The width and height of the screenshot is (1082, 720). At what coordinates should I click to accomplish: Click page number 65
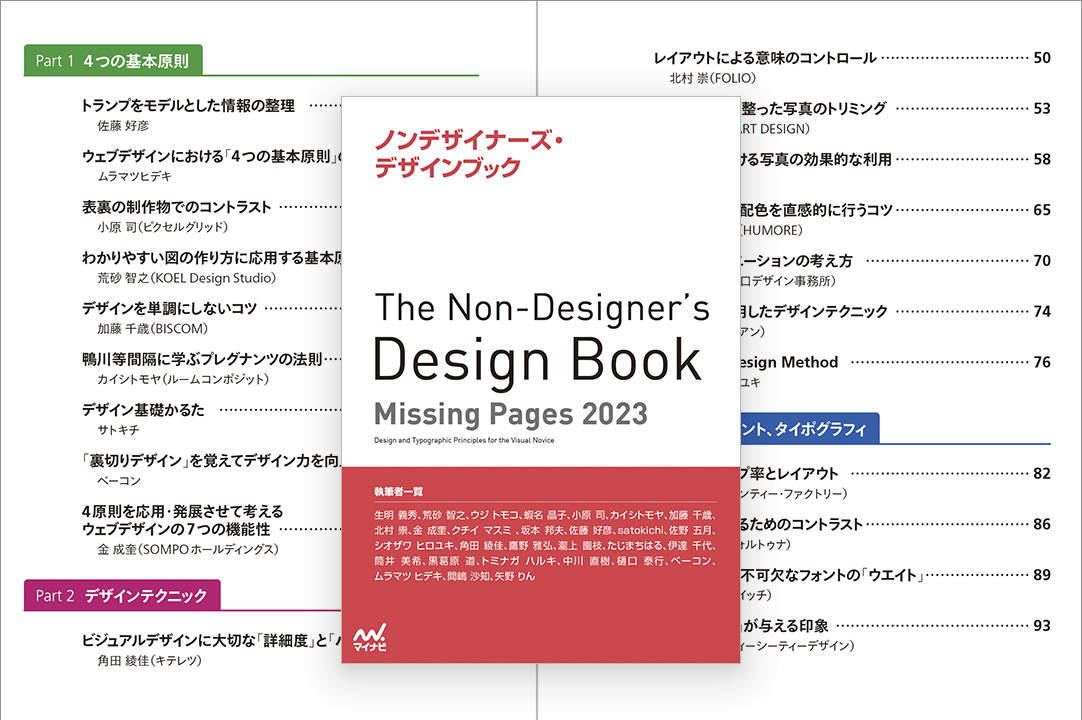click(1042, 211)
